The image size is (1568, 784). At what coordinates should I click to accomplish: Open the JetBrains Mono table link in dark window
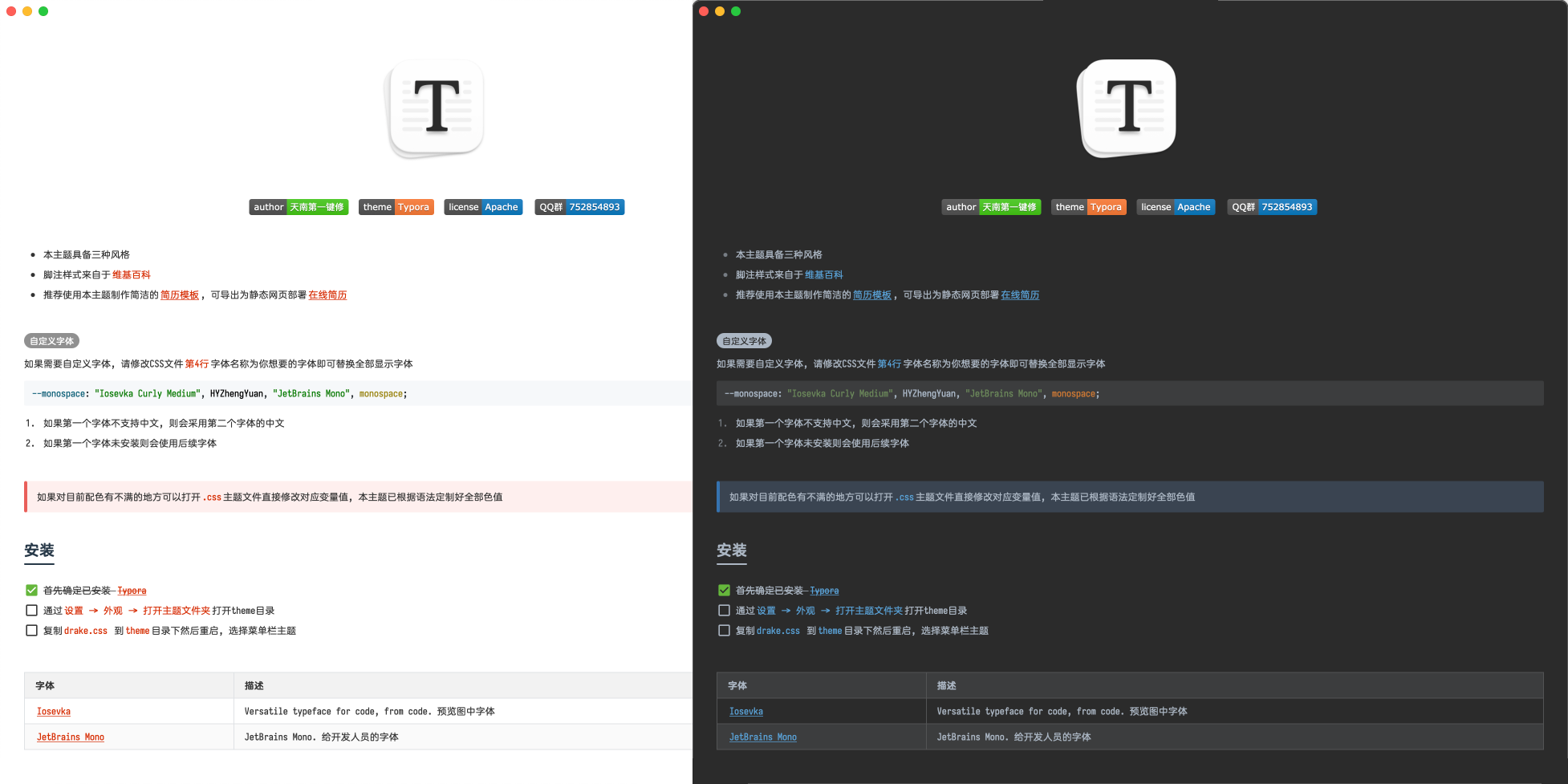point(763,737)
